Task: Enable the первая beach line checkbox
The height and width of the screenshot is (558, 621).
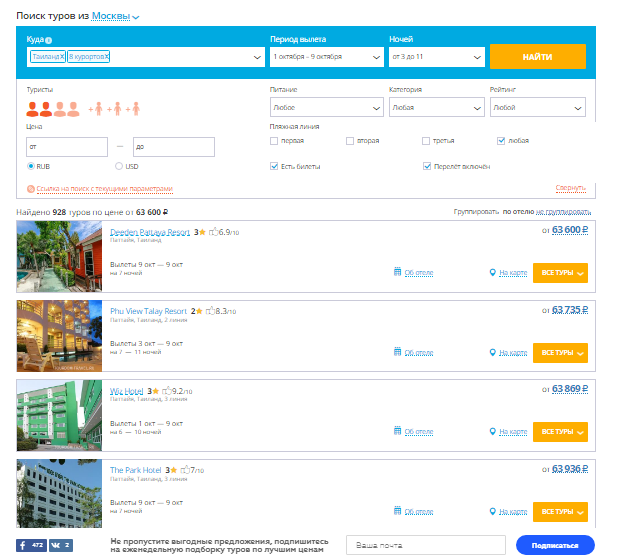Action: point(274,141)
